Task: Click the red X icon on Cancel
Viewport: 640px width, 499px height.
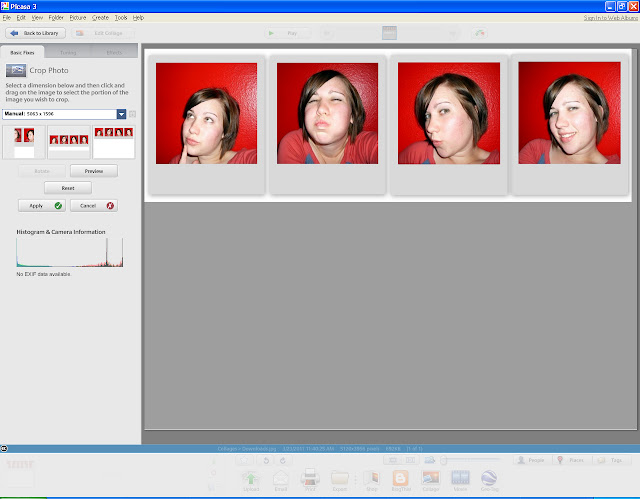Action: click(x=110, y=206)
